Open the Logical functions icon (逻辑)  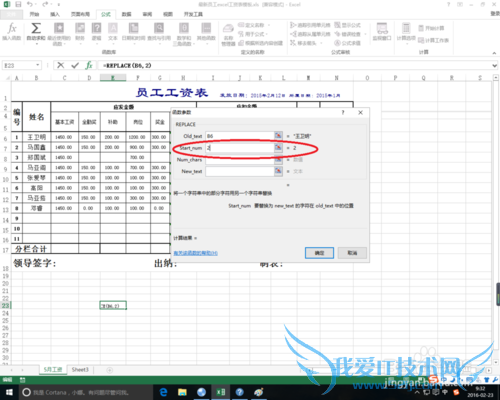pos(96,28)
